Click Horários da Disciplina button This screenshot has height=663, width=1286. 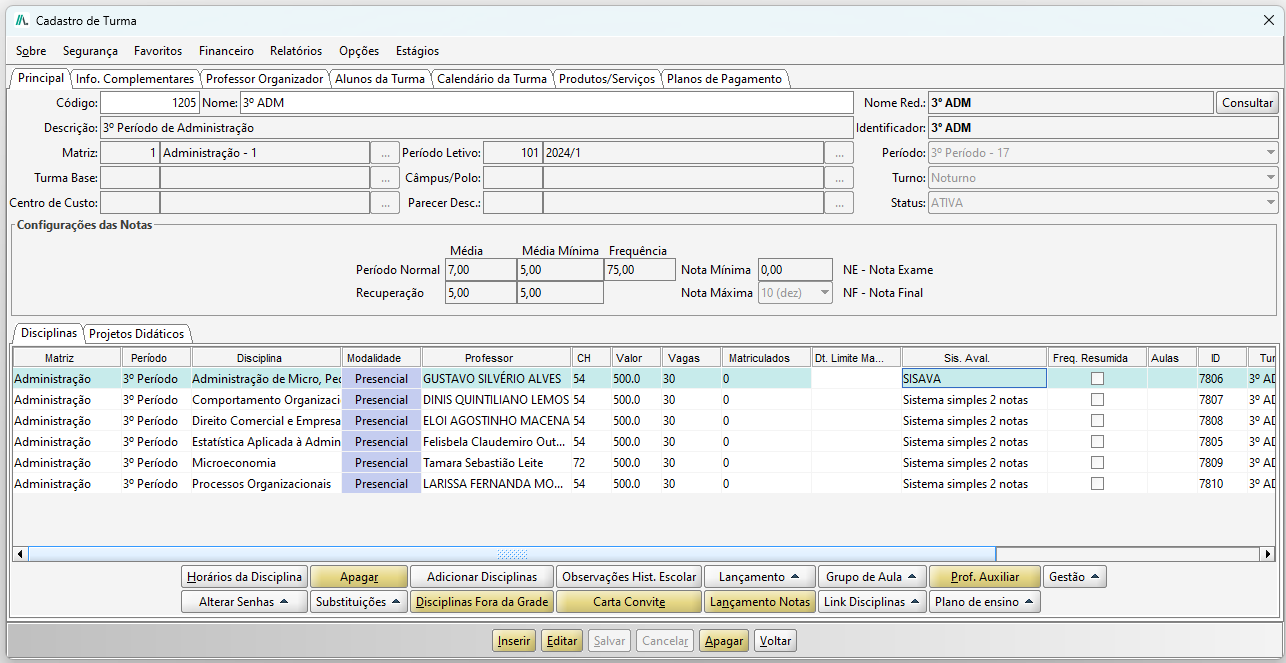point(243,577)
